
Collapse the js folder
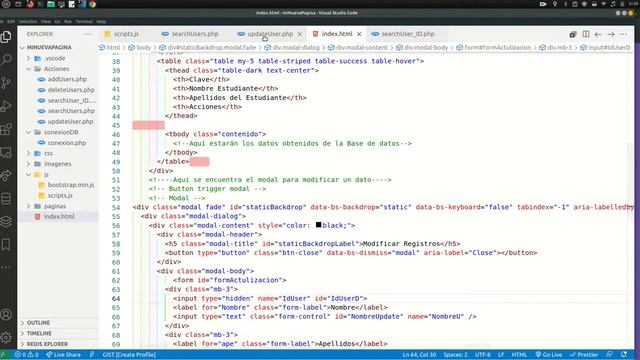(46, 174)
